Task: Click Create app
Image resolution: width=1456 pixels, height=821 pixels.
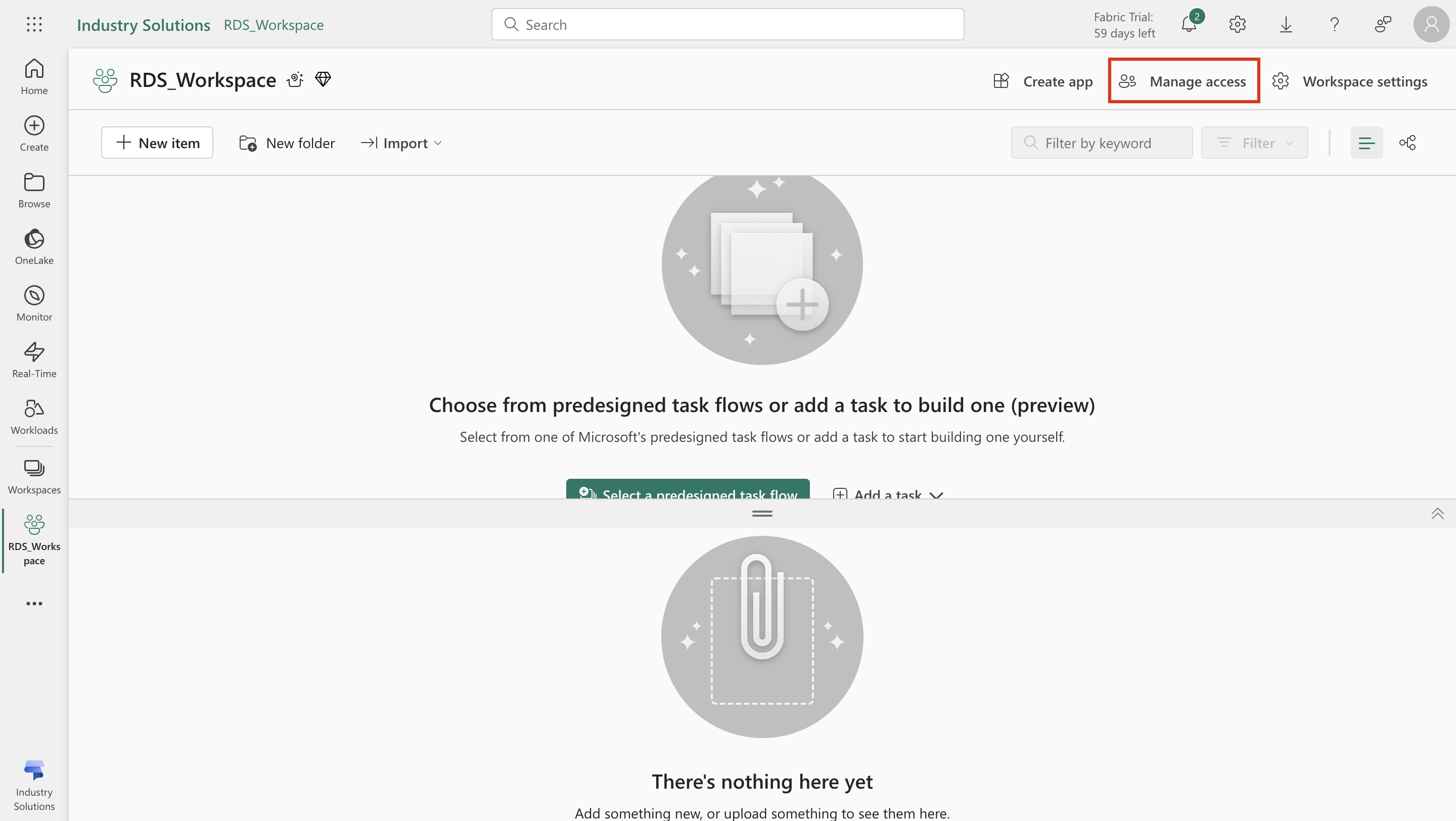Action: point(1043,81)
